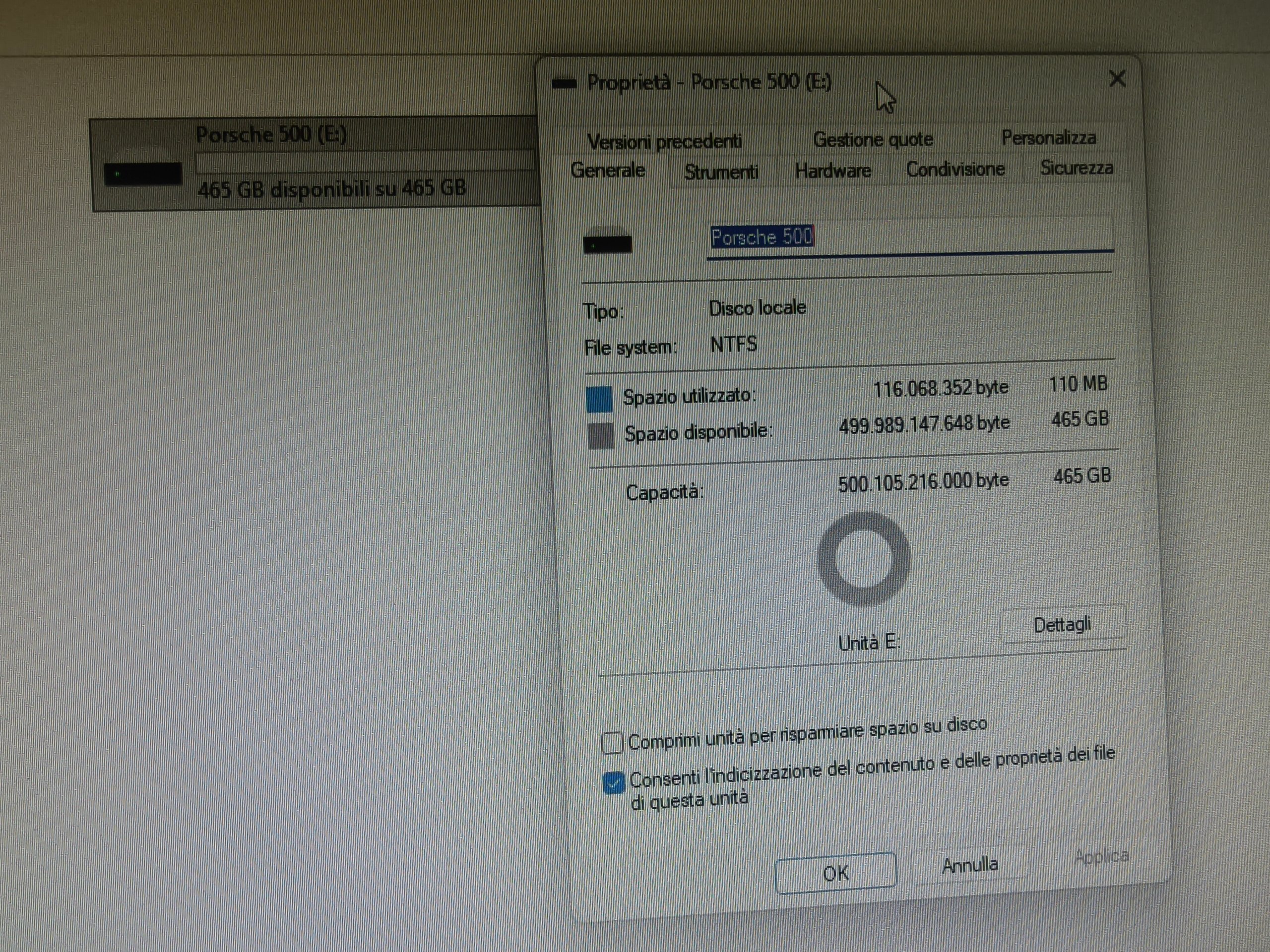The width and height of the screenshot is (1270, 952).
Task: Click the 'Proprietà - Porsche 500 (E:)' title
Action: tap(709, 82)
